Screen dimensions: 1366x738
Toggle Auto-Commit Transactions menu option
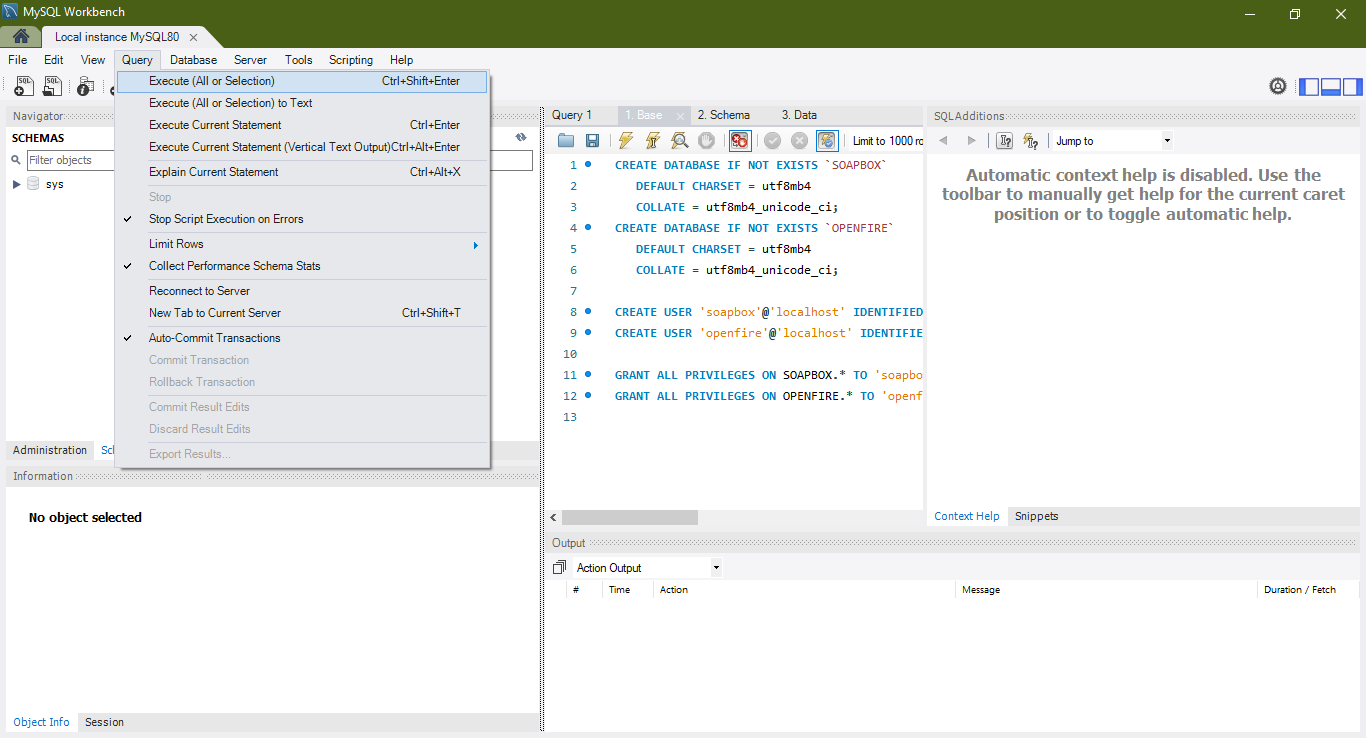pos(303,338)
